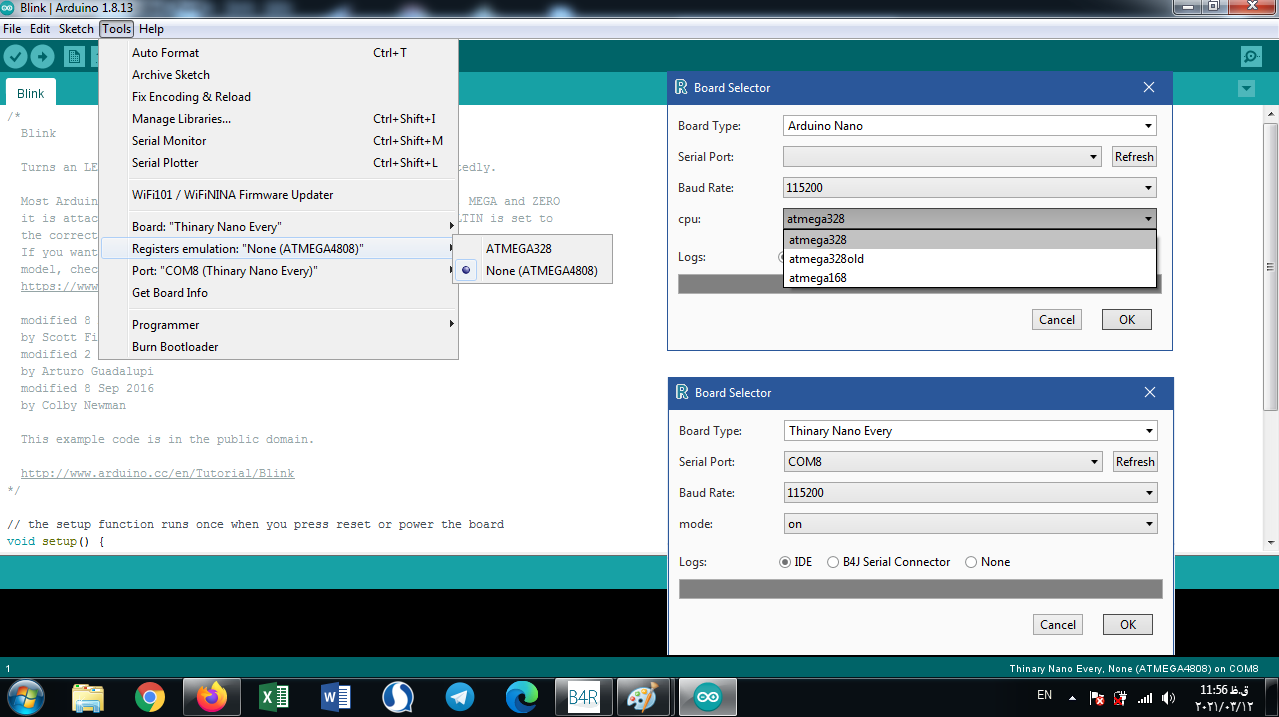Click OK in the Arduino Nano dialog
1279x717 pixels.
pyautogui.click(x=1127, y=320)
